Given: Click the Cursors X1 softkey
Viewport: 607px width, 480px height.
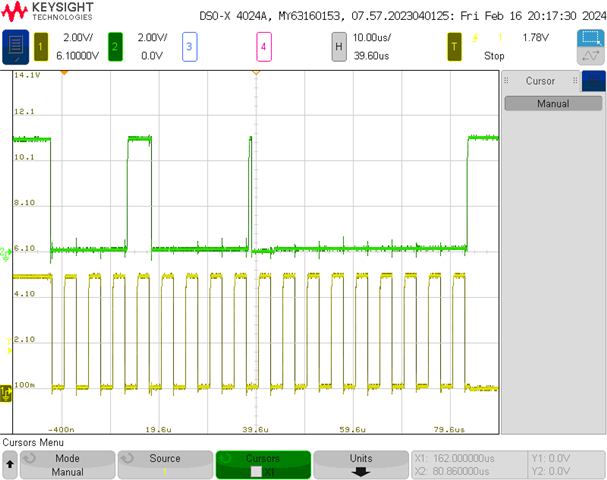Looking at the screenshot, I should (263, 465).
